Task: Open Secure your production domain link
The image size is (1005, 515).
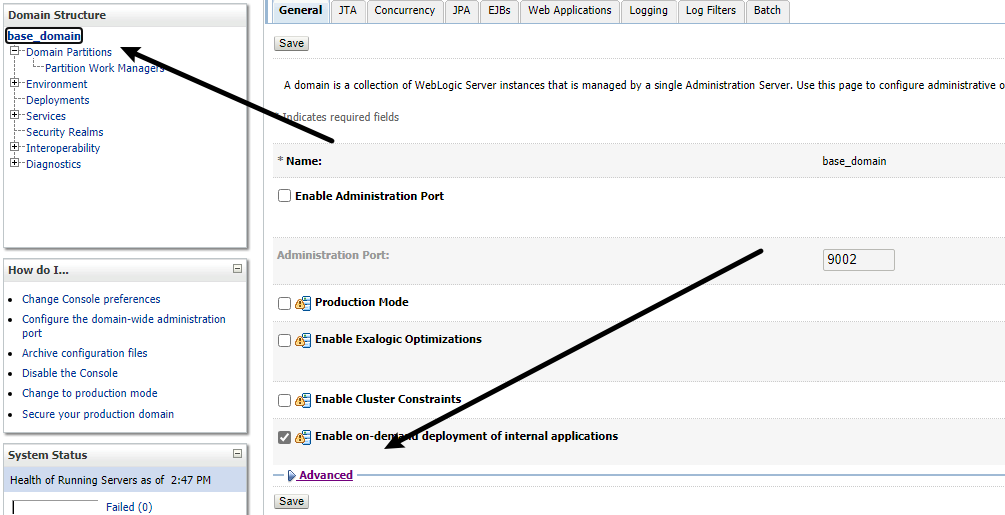Action: pyautogui.click(x=98, y=414)
